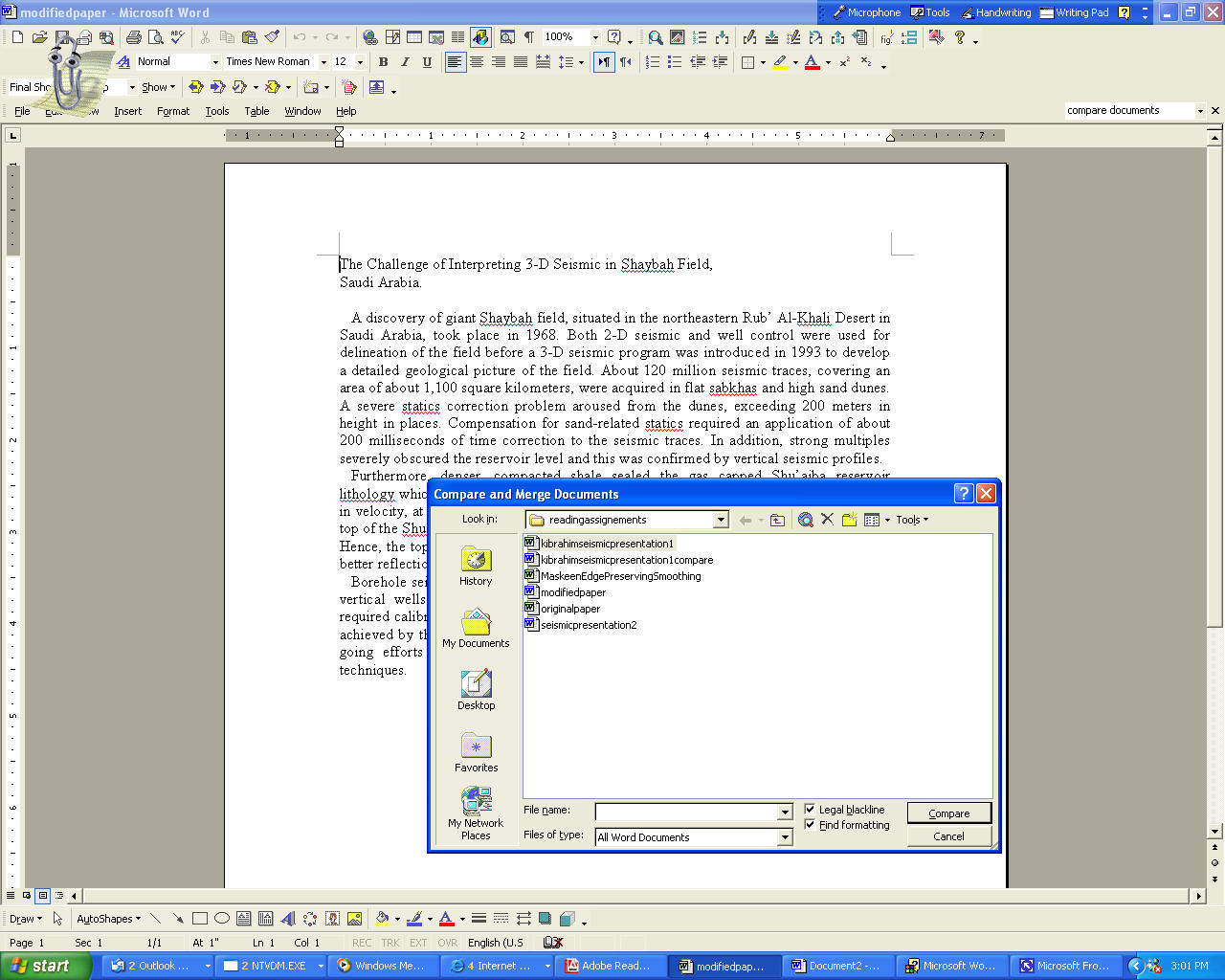Viewport: 1225px width, 980px height.
Task: Toggle Align Left button
Action: 455,62
